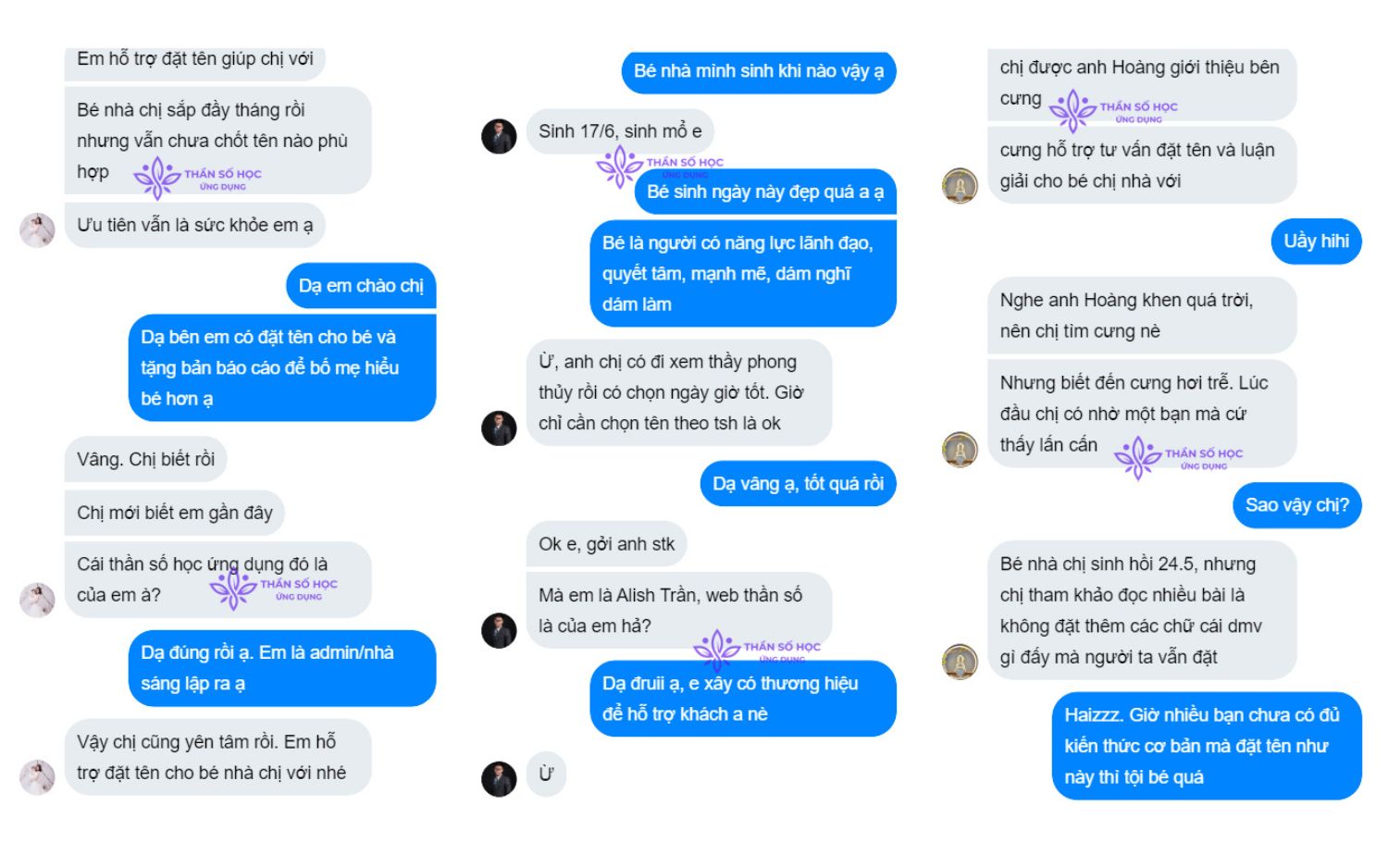1388x868 pixels.
Task: Click avatar beside 'Vậy chị cũng yên tâm rồi' message
Action: [37, 777]
